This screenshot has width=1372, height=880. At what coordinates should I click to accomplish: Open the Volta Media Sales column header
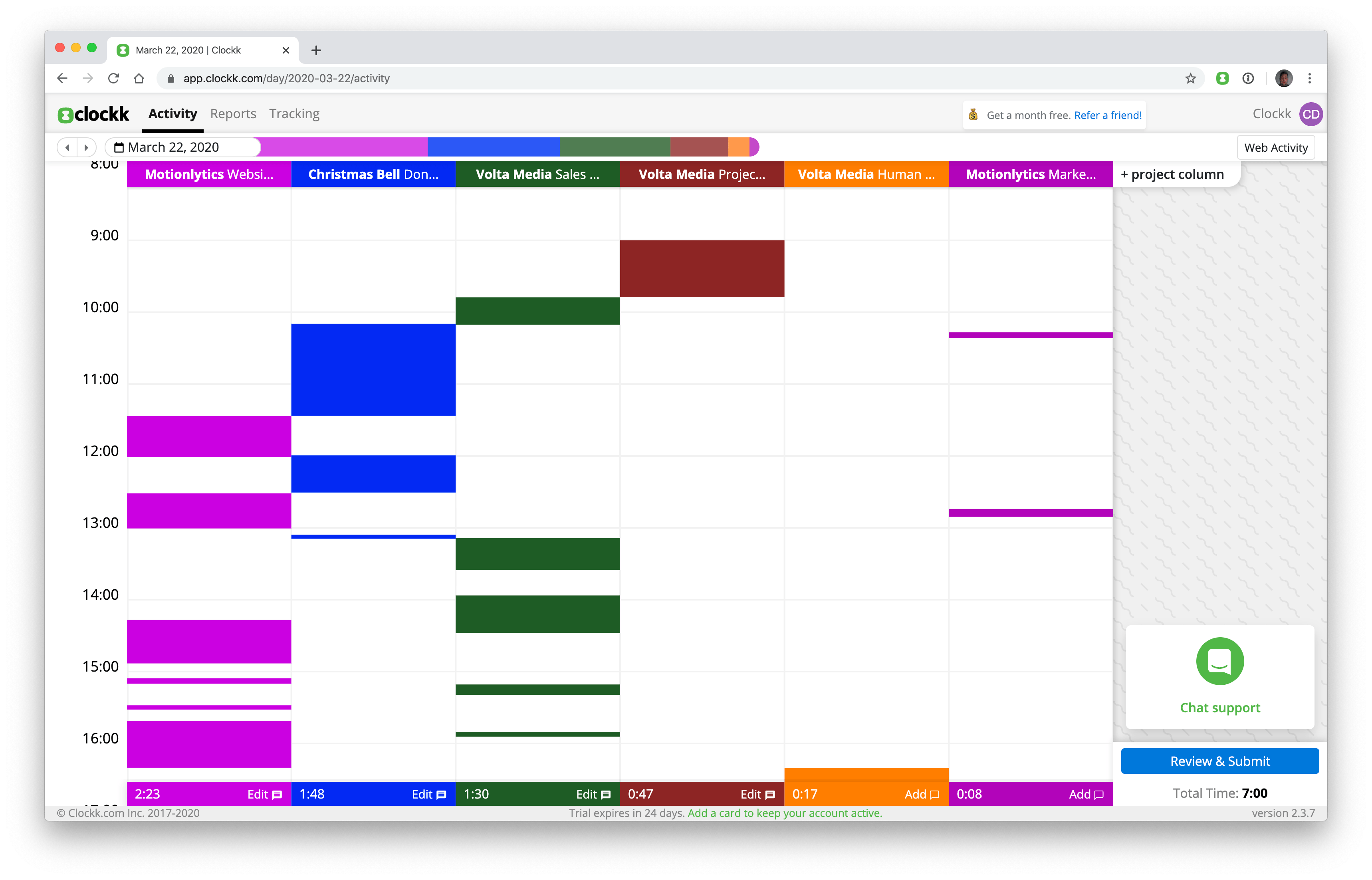point(538,174)
